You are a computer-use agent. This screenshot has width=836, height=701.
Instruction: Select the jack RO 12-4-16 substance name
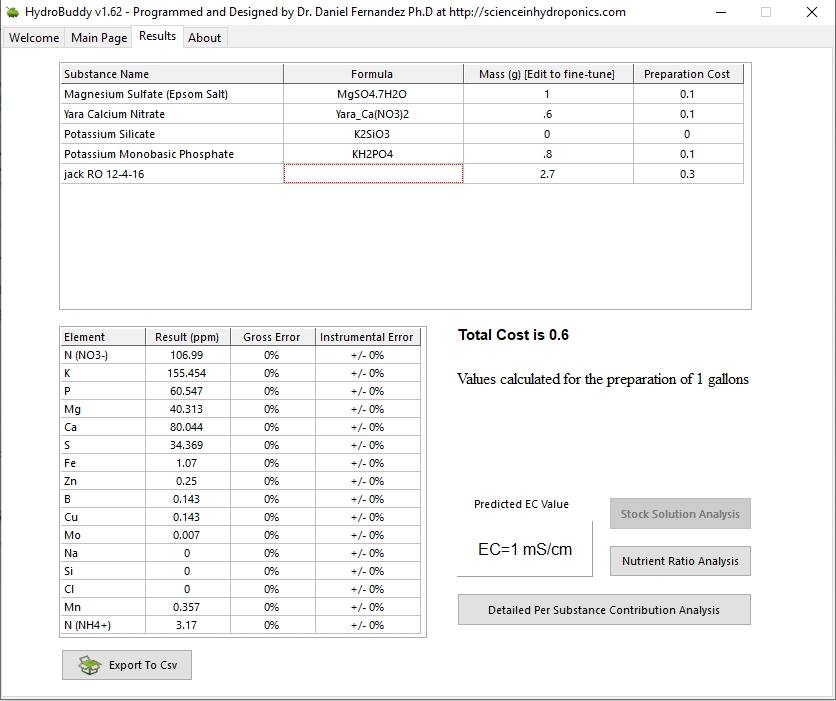(x=172, y=174)
